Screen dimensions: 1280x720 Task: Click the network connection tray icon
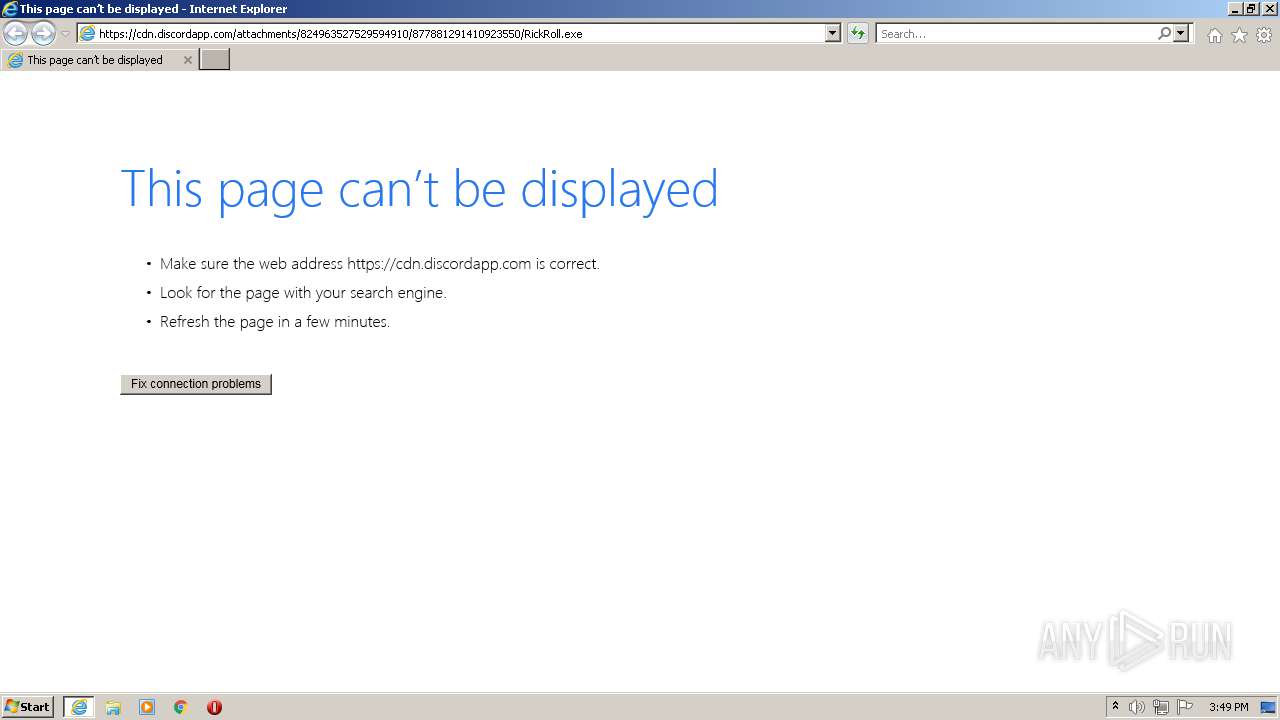pyautogui.click(x=1161, y=707)
